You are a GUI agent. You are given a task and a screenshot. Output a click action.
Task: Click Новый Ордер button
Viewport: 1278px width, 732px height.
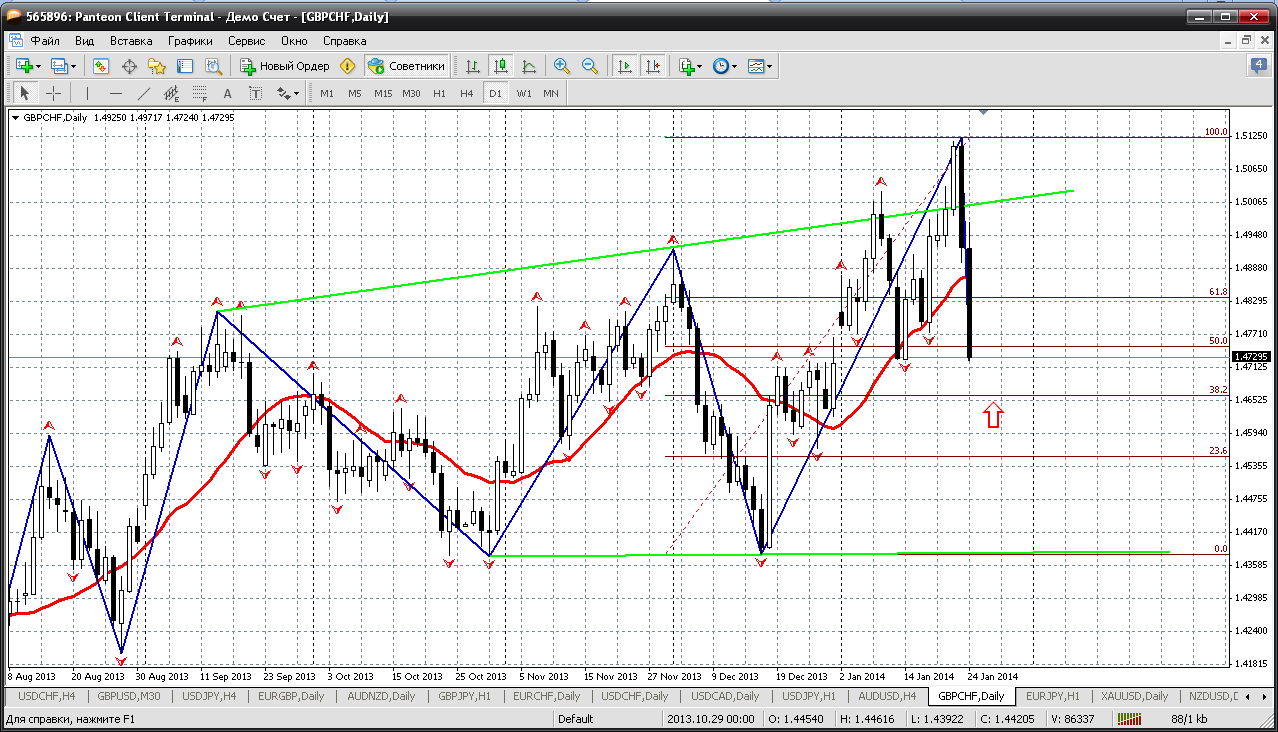284,66
